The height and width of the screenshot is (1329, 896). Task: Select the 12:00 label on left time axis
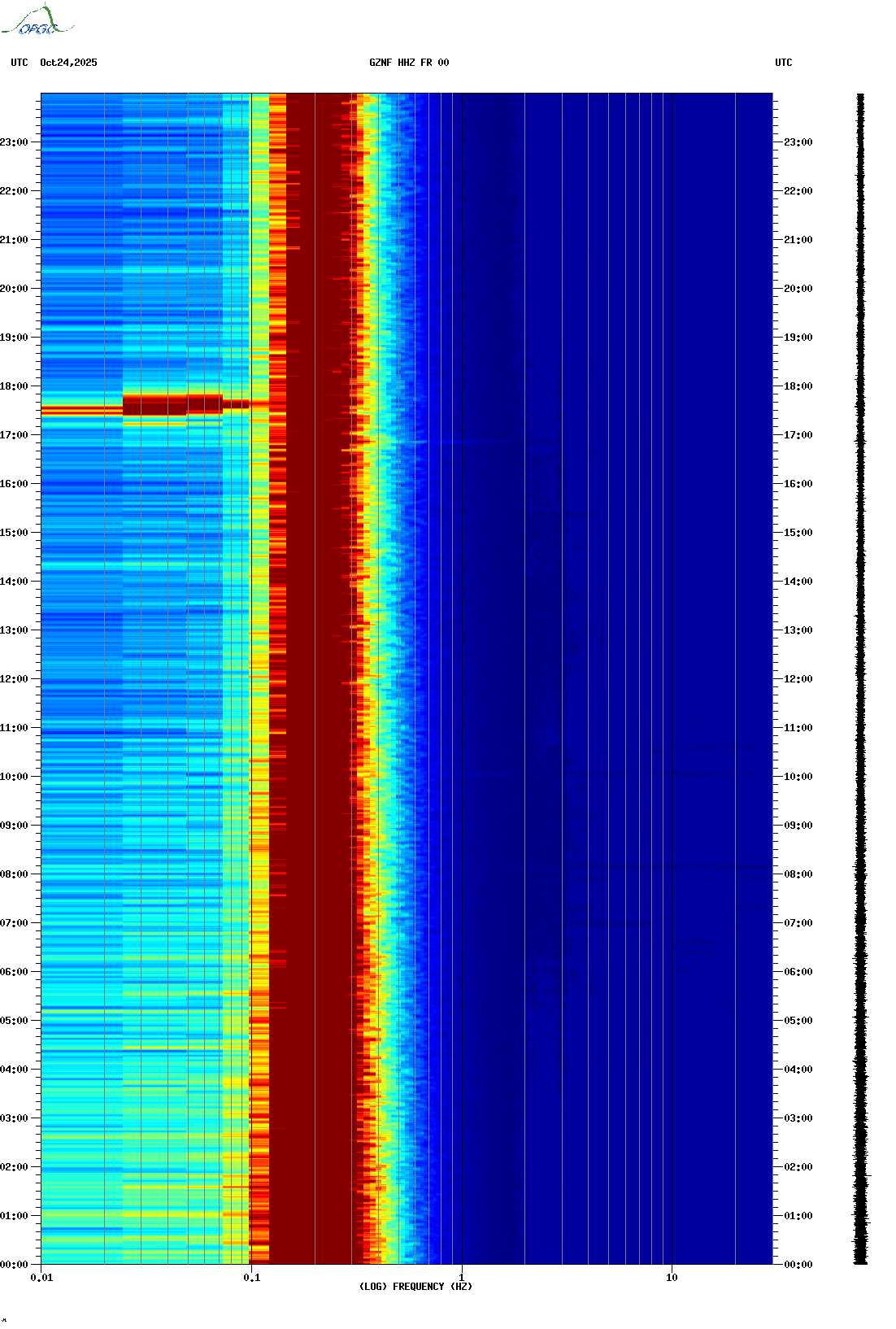[x=15, y=679]
